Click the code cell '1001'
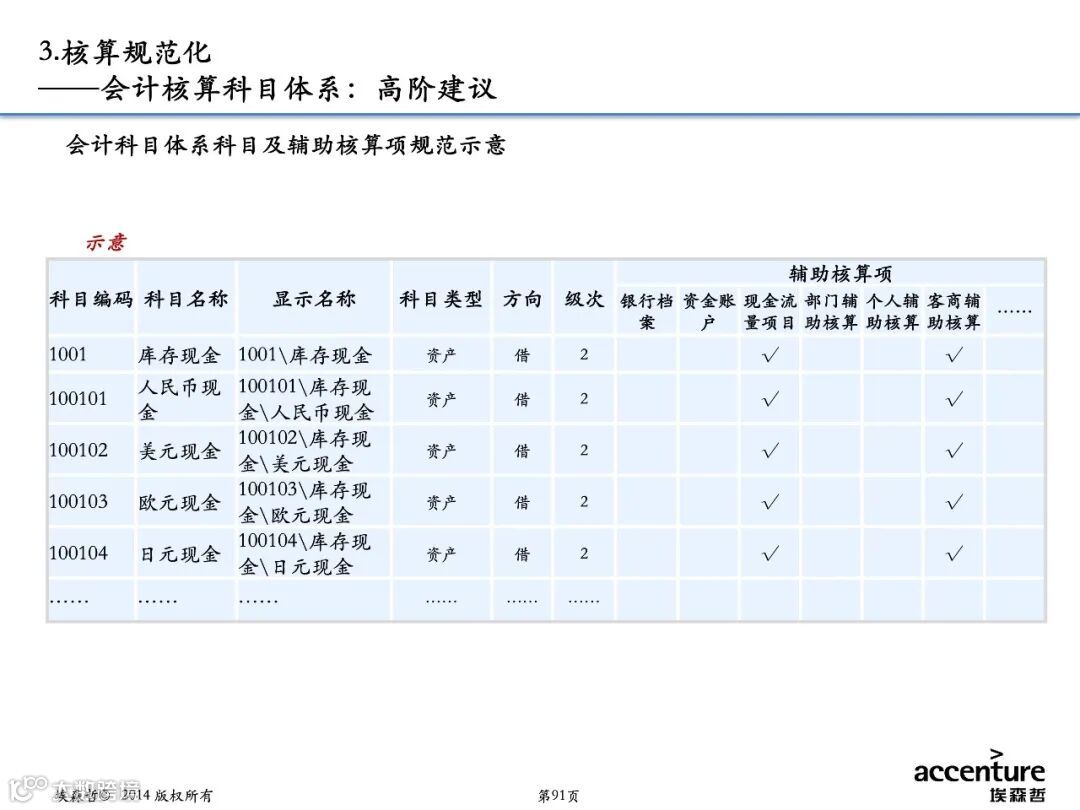This screenshot has width=1080, height=810. (68, 355)
